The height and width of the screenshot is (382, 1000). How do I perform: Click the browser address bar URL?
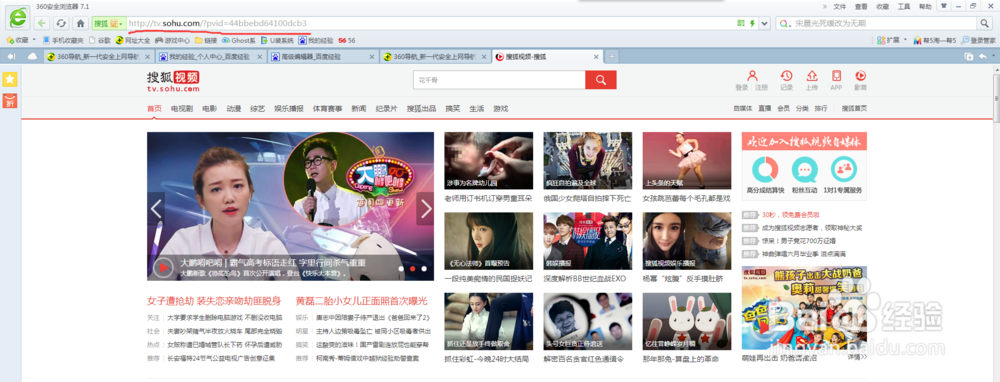pos(217,24)
